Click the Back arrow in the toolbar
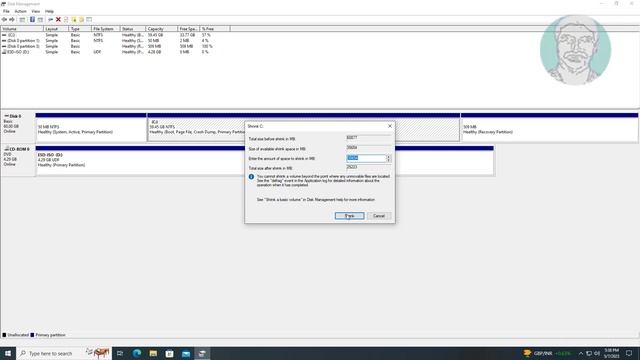This screenshot has height=360, width=640. click(4, 20)
